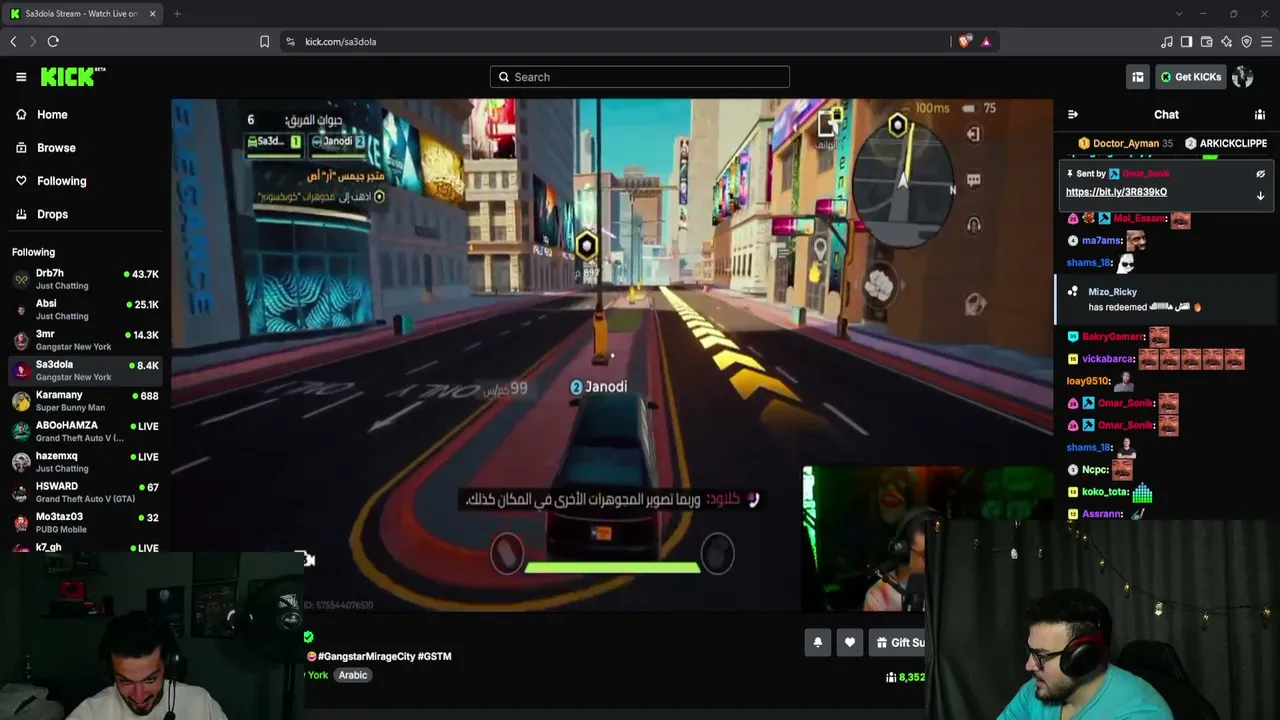Open the Kick hamburger sidebar menu

[x=21, y=77]
